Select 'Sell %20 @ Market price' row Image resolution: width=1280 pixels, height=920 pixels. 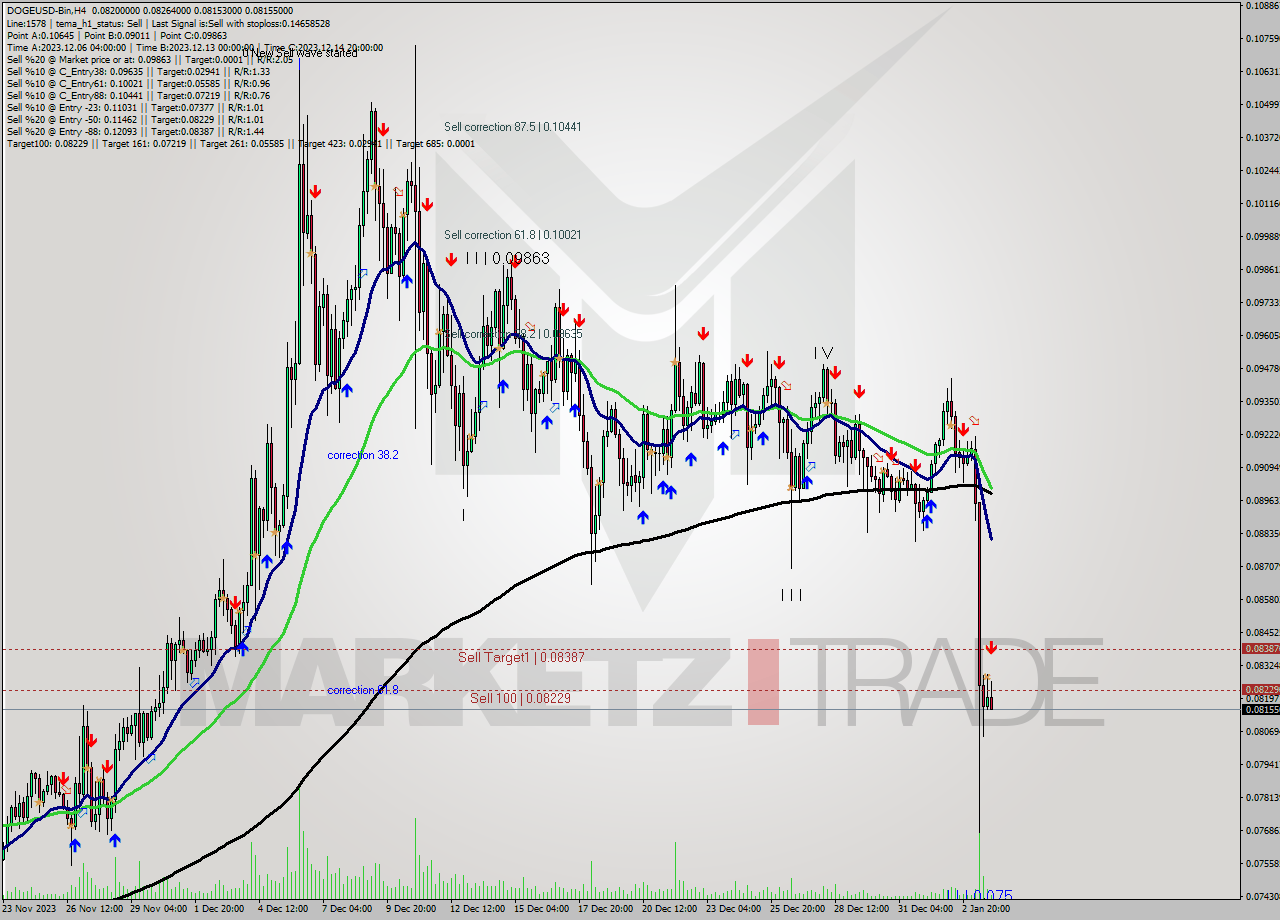pos(150,59)
